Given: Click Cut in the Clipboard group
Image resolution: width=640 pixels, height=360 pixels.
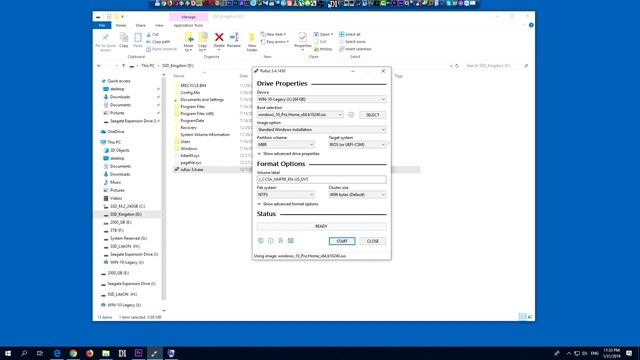Looking at the screenshot, I should (x=153, y=35).
